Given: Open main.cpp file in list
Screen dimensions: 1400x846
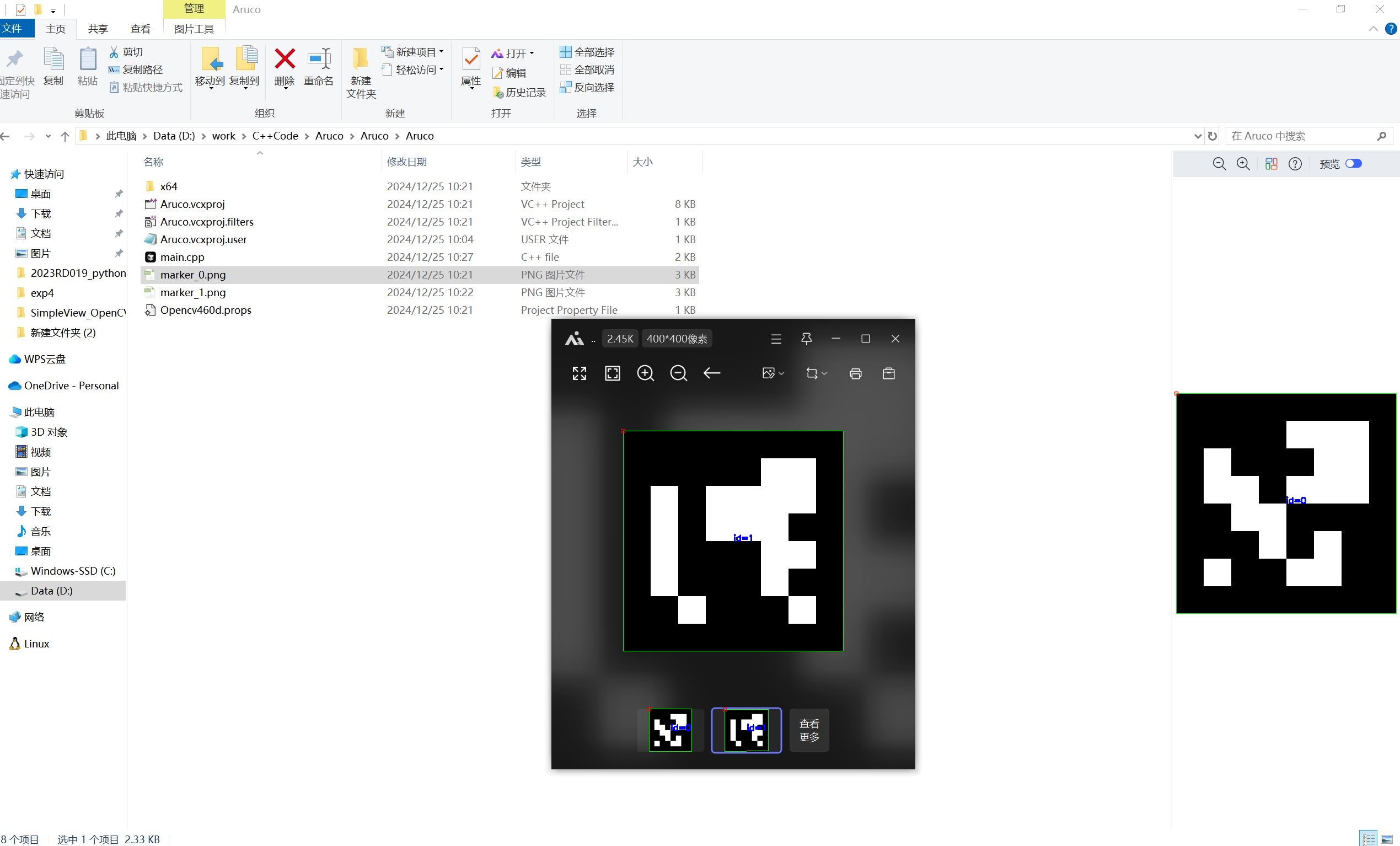Looking at the screenshot, I should [x=182, y=257].
